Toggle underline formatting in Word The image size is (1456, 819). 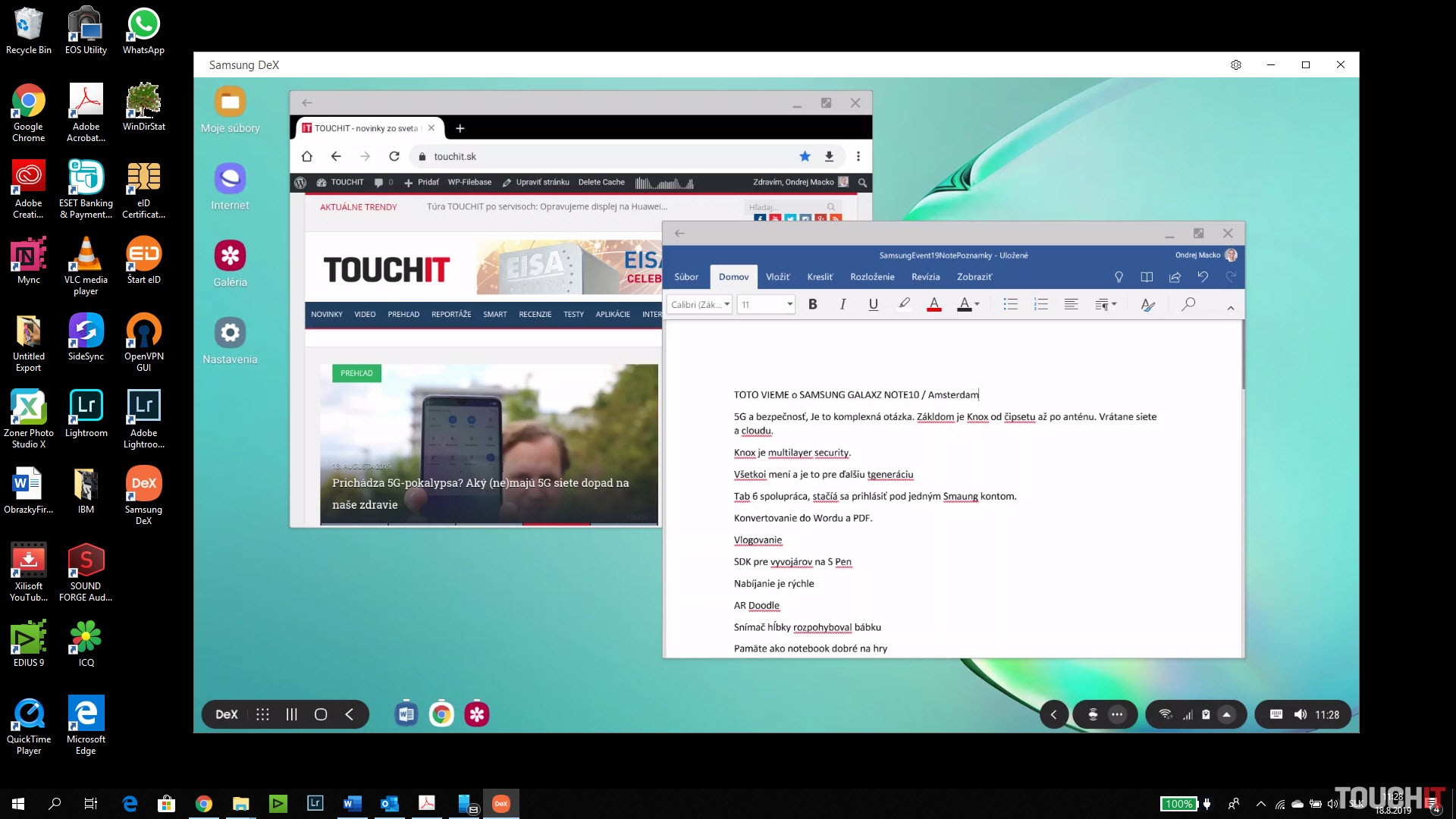pos(873,305)
